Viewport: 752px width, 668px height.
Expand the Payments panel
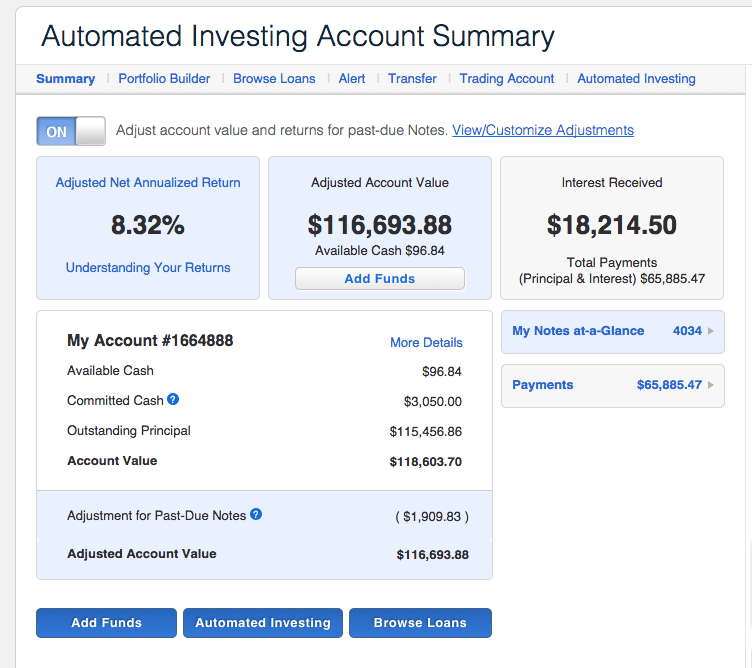(543, 385)
